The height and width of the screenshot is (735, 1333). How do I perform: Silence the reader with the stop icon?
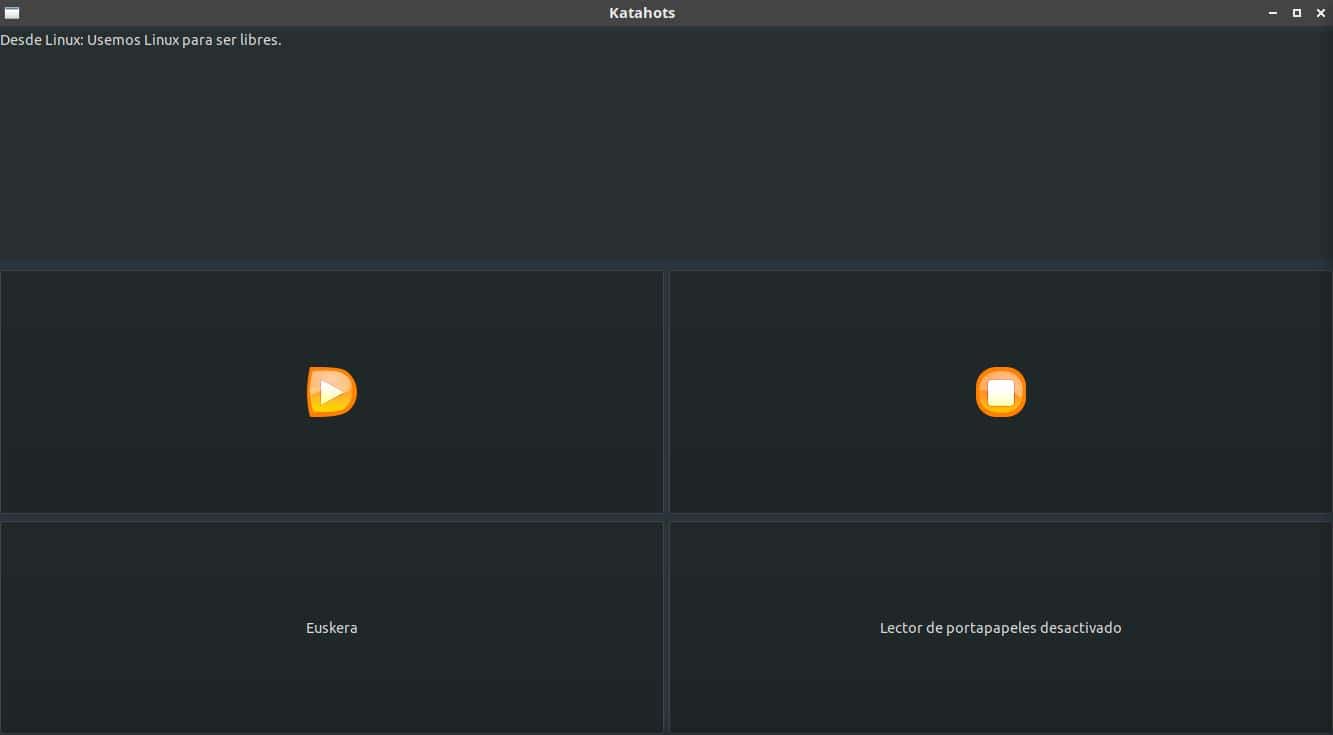[x=1000, y=391]
